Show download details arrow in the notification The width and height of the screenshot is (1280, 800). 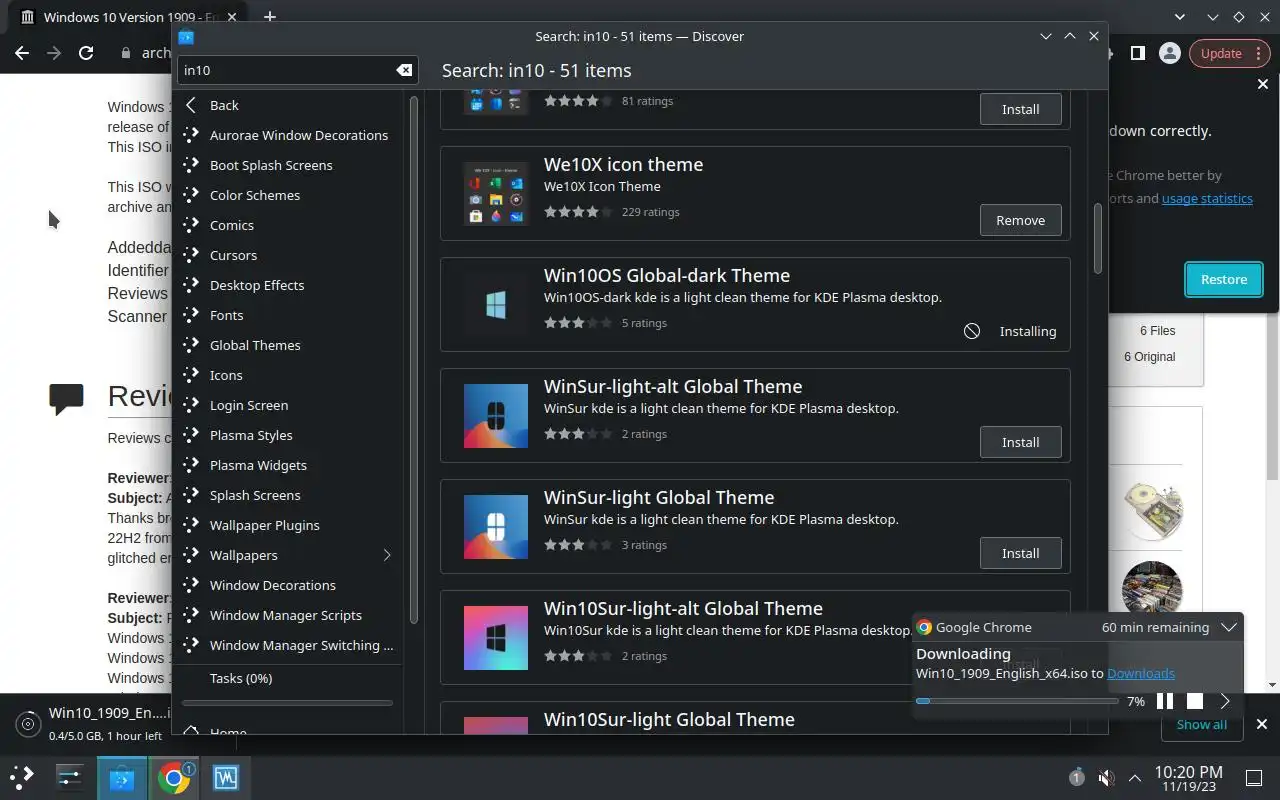pyautogui.click(x=1225, y=701)
